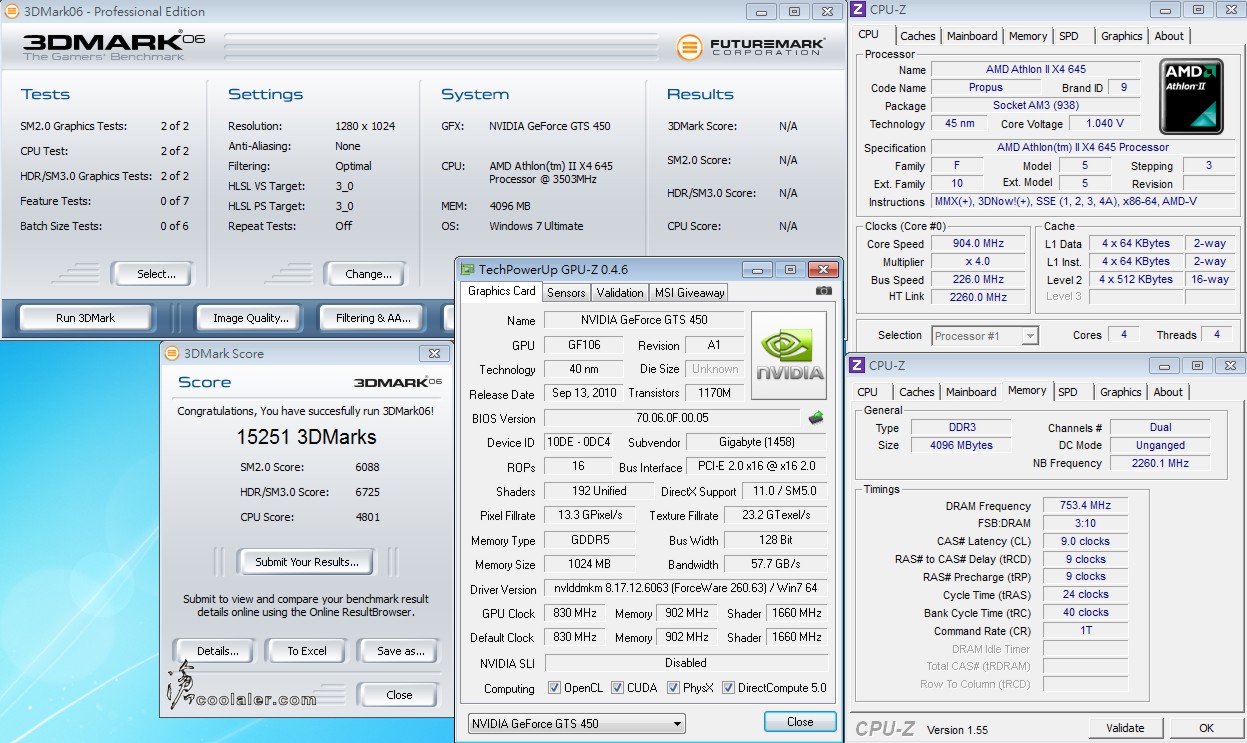Click the Package value Socket AM3 (938)
The height and width of the screenshot is (743, 1247).
click(1035, 105)
